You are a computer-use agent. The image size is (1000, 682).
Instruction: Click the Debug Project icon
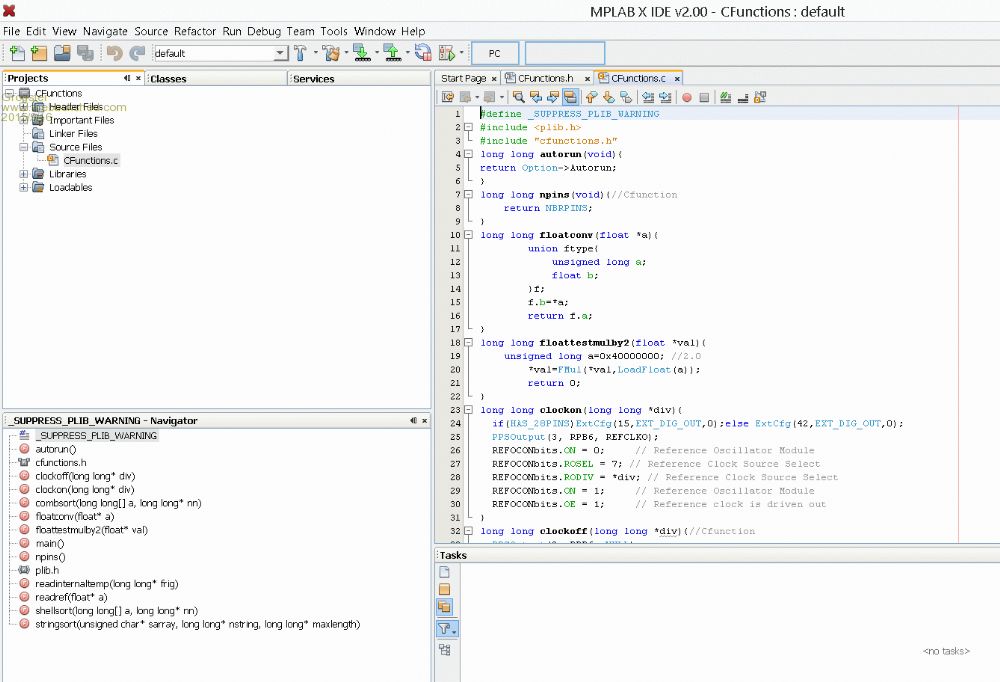pyautogui.click(x=446, y=53)
